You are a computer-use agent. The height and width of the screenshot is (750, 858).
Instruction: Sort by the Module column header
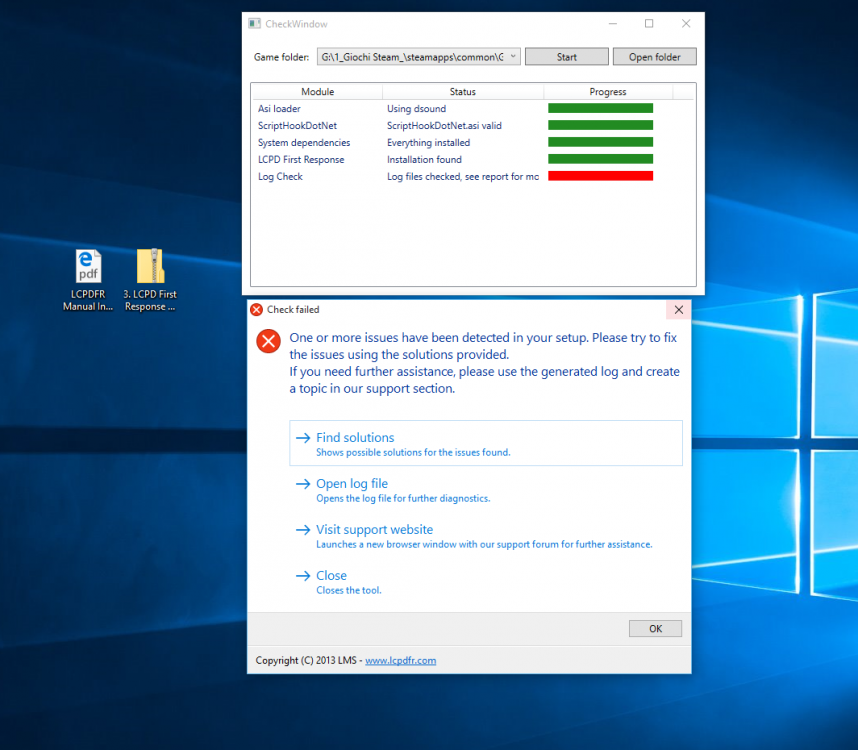pos(317,92)
